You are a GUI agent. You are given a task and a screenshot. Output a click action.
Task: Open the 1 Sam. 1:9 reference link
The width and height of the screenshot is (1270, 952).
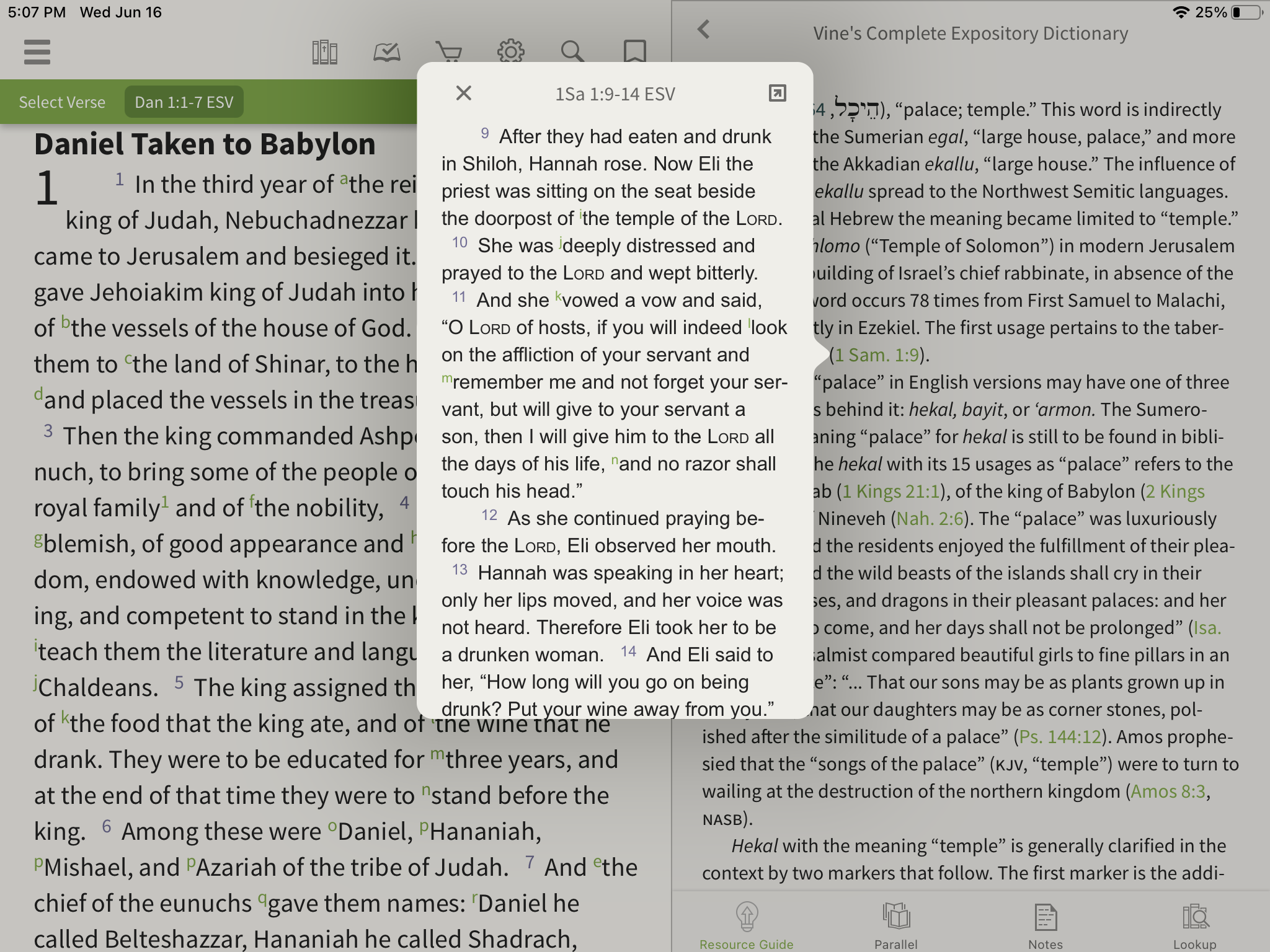click(876, 355)
